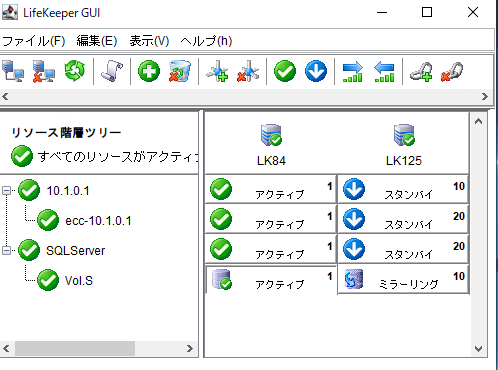The image size is (498, 370).
Task: Click LK84 active status for SQLServer
Action: 271,249
